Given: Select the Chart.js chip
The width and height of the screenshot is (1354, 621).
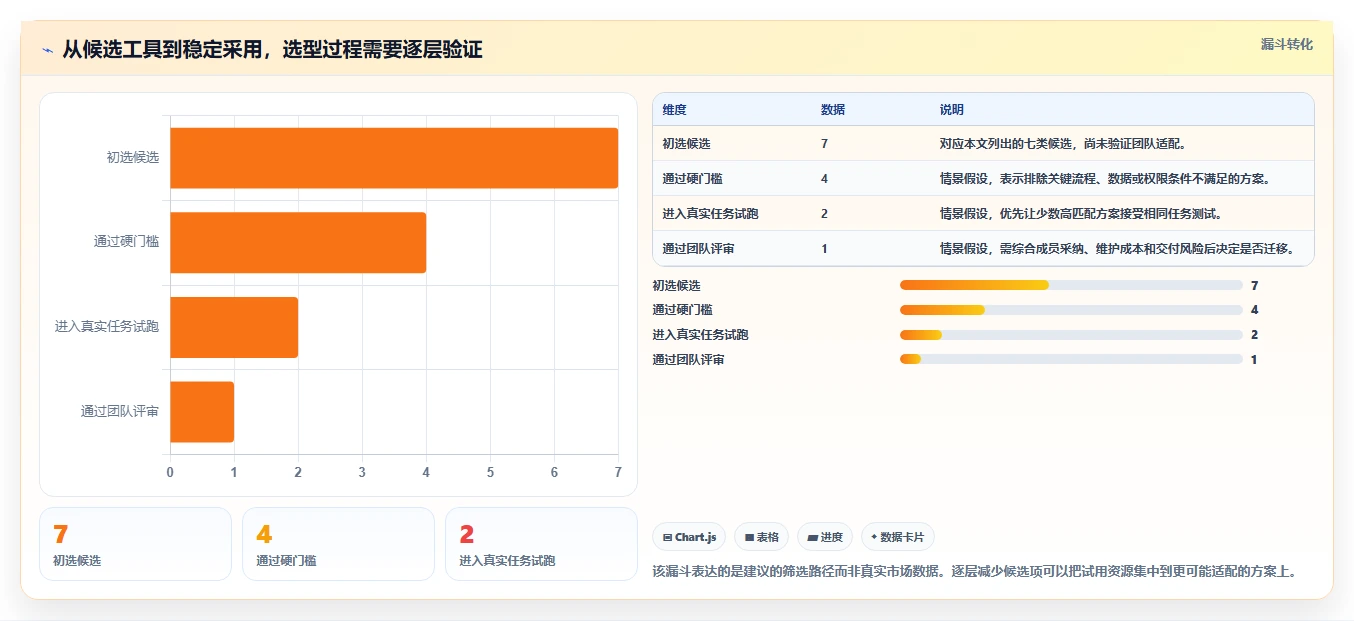Looking at the screenshot, I should tap(689, 537).
